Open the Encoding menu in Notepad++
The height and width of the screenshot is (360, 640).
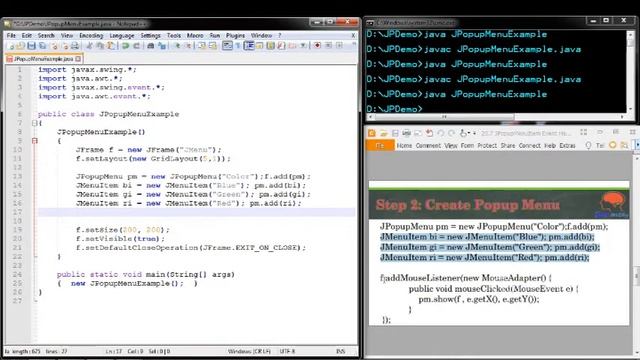tap(91, 36)
